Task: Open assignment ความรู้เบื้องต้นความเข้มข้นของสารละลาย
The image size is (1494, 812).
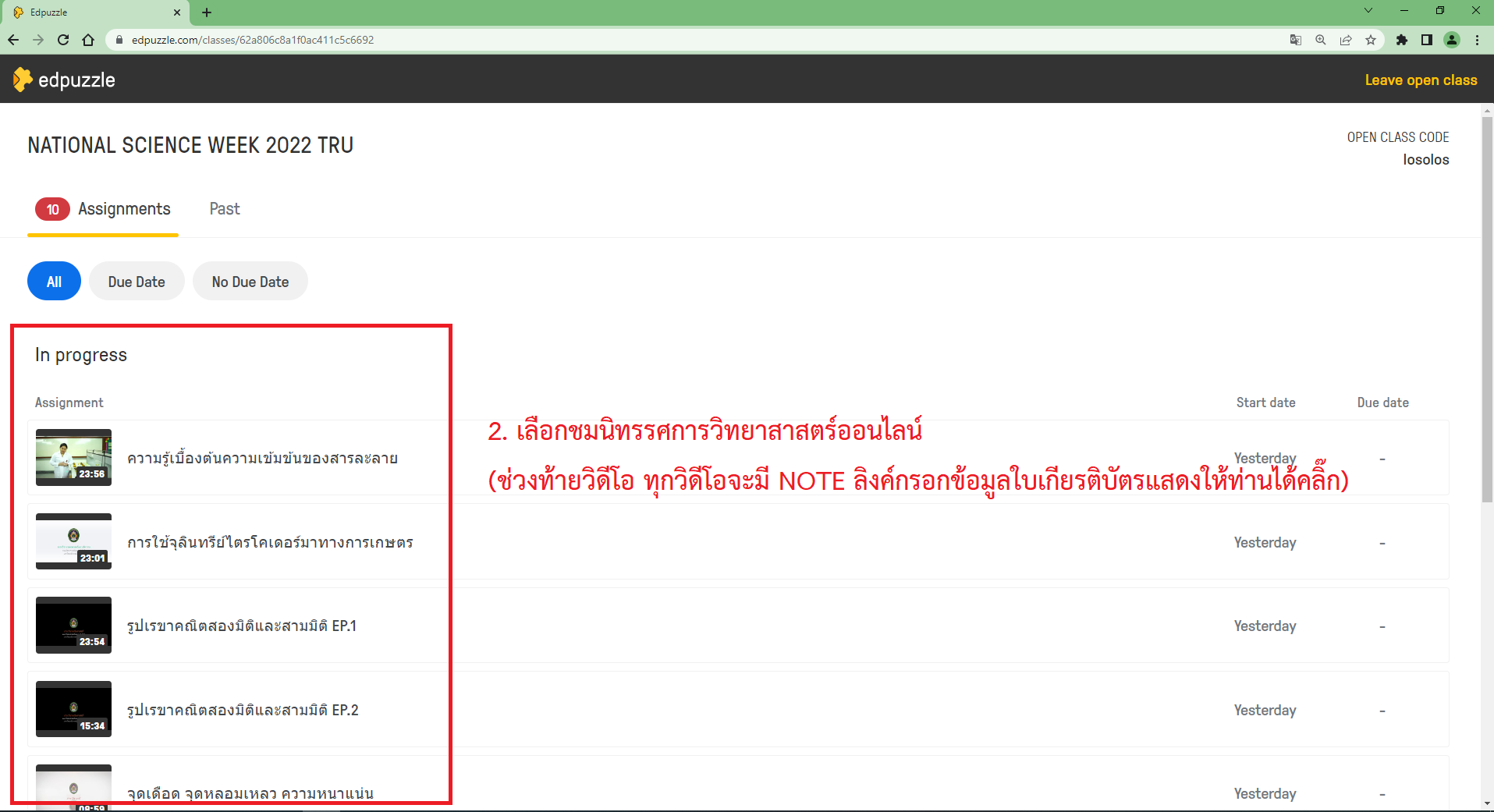Action: [x=262, y=458]
